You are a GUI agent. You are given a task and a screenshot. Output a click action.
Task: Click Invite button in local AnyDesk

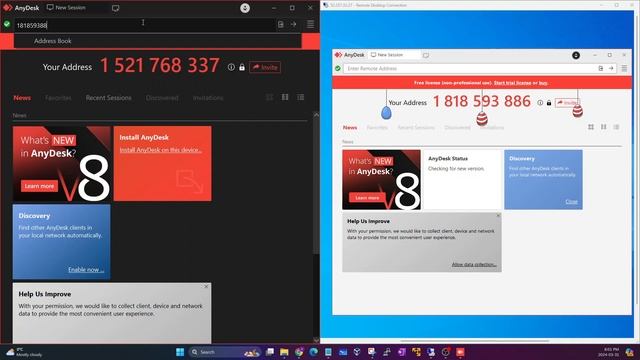(x=265, y=67)
